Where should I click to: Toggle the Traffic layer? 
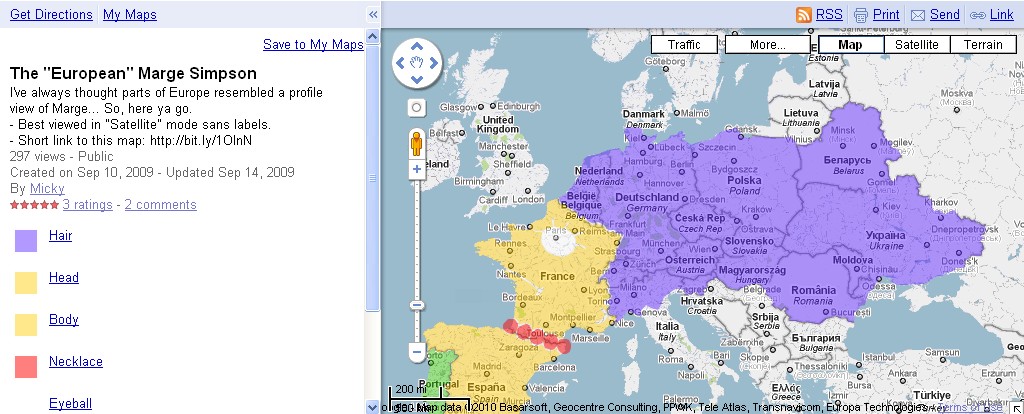pos(684,44)
